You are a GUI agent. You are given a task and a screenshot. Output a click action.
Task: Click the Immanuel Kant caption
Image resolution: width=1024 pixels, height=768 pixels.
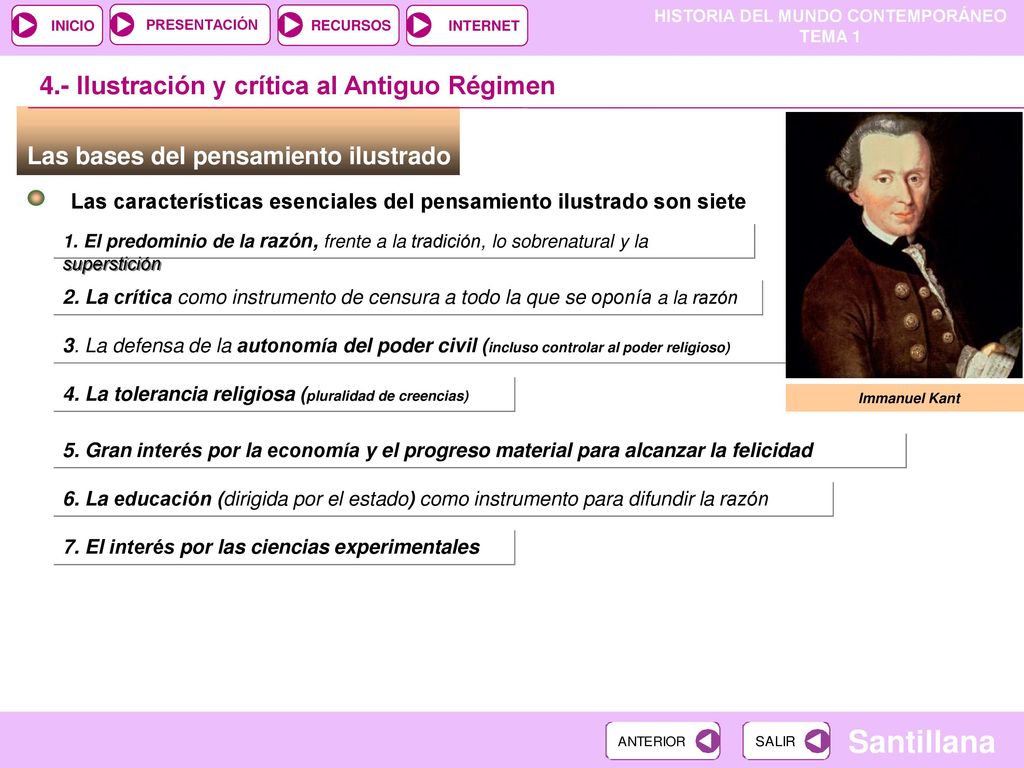(x=909, y=398)
